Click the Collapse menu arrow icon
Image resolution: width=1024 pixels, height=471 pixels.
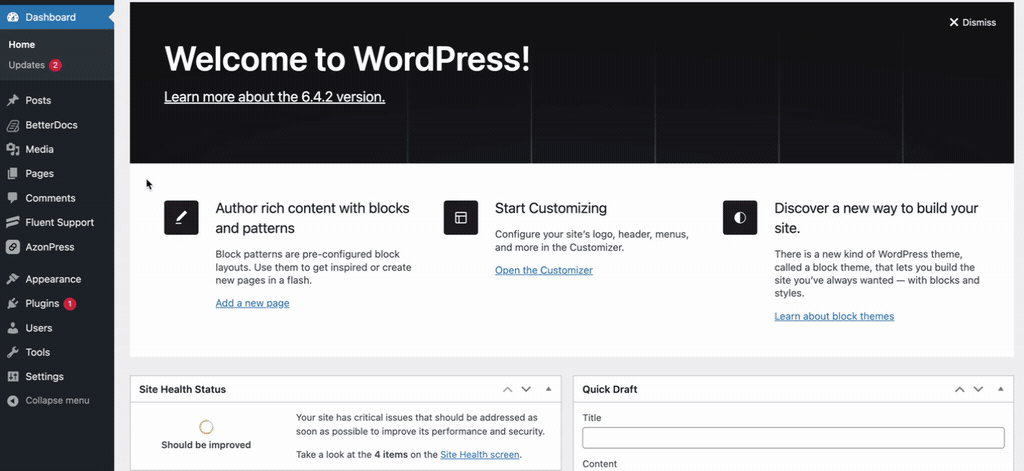tap(12, 400)
